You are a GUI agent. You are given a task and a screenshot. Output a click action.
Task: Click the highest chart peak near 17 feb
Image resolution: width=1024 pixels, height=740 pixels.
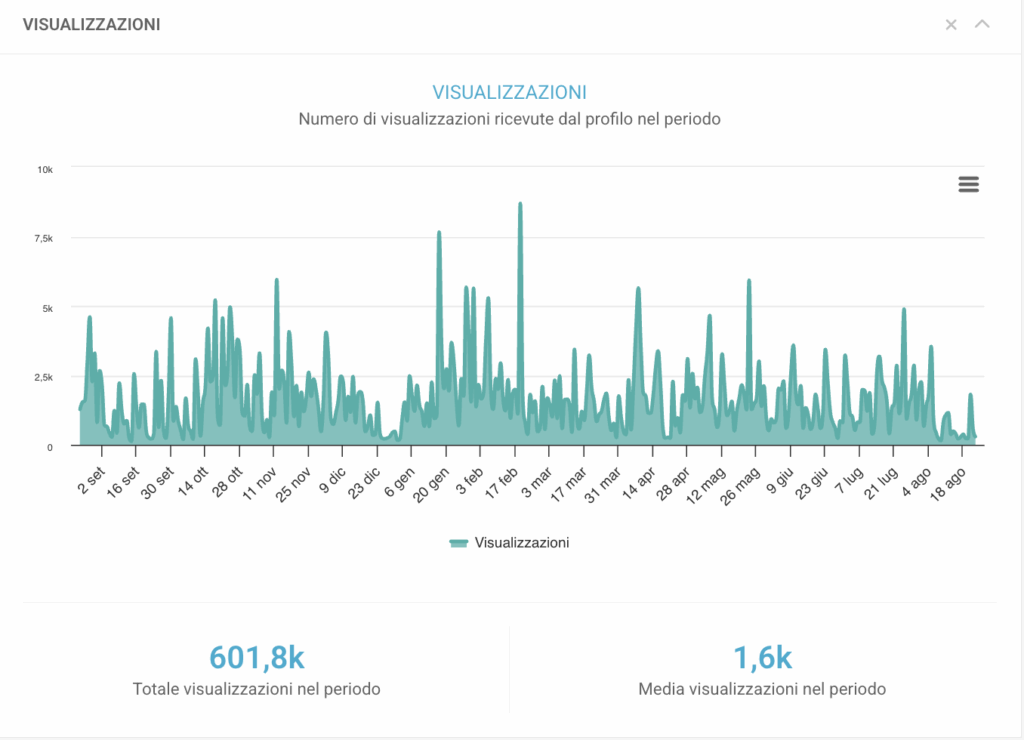520,204
